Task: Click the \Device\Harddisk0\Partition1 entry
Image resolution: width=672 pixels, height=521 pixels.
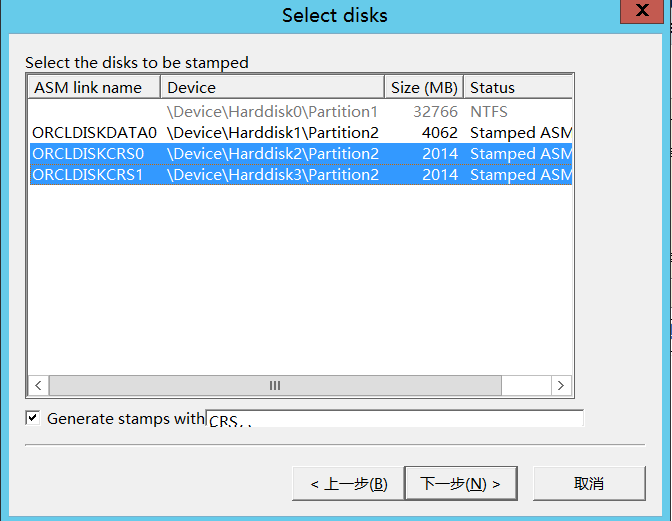Action: (272, 112)
